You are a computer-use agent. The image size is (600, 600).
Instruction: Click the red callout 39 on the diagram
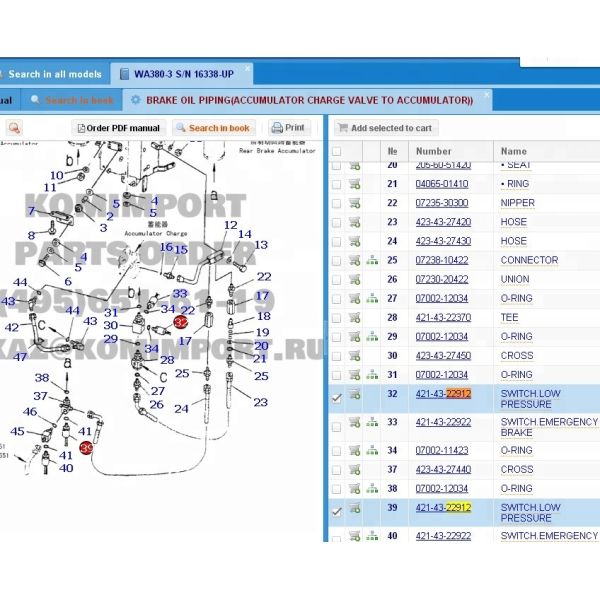coord(87,448)
